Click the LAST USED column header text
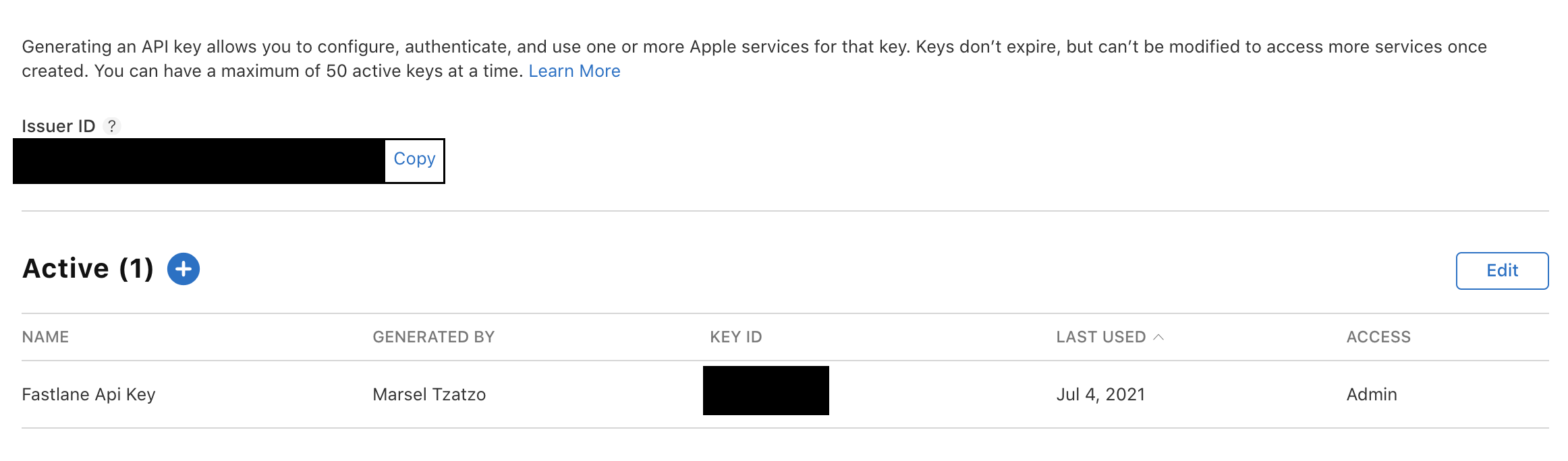This screenshot has width=1568, height=461. pyautogui.click(x=1100, y=337)
